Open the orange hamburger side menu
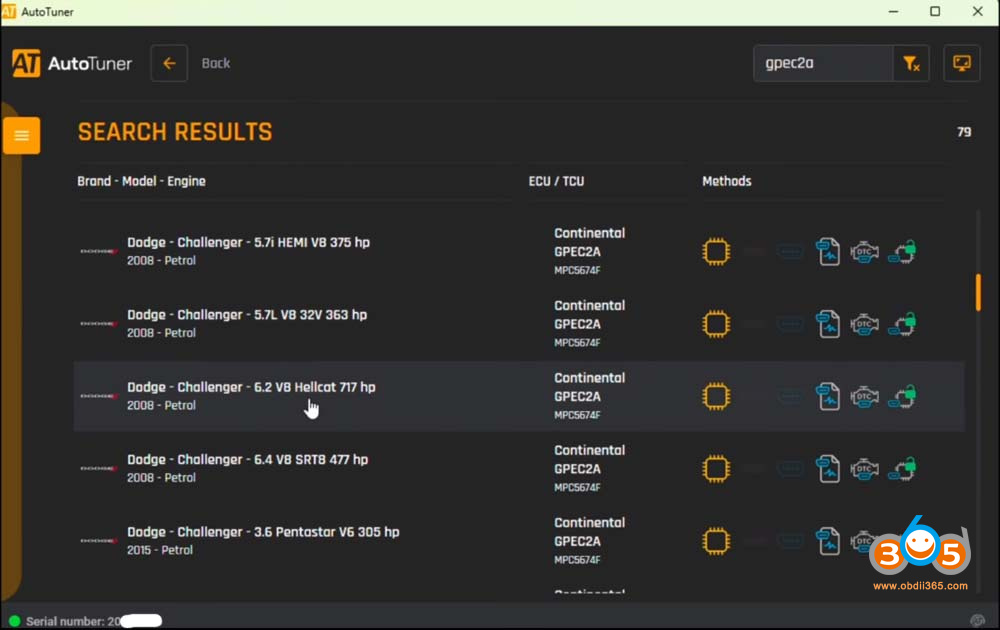 point(21,135)
